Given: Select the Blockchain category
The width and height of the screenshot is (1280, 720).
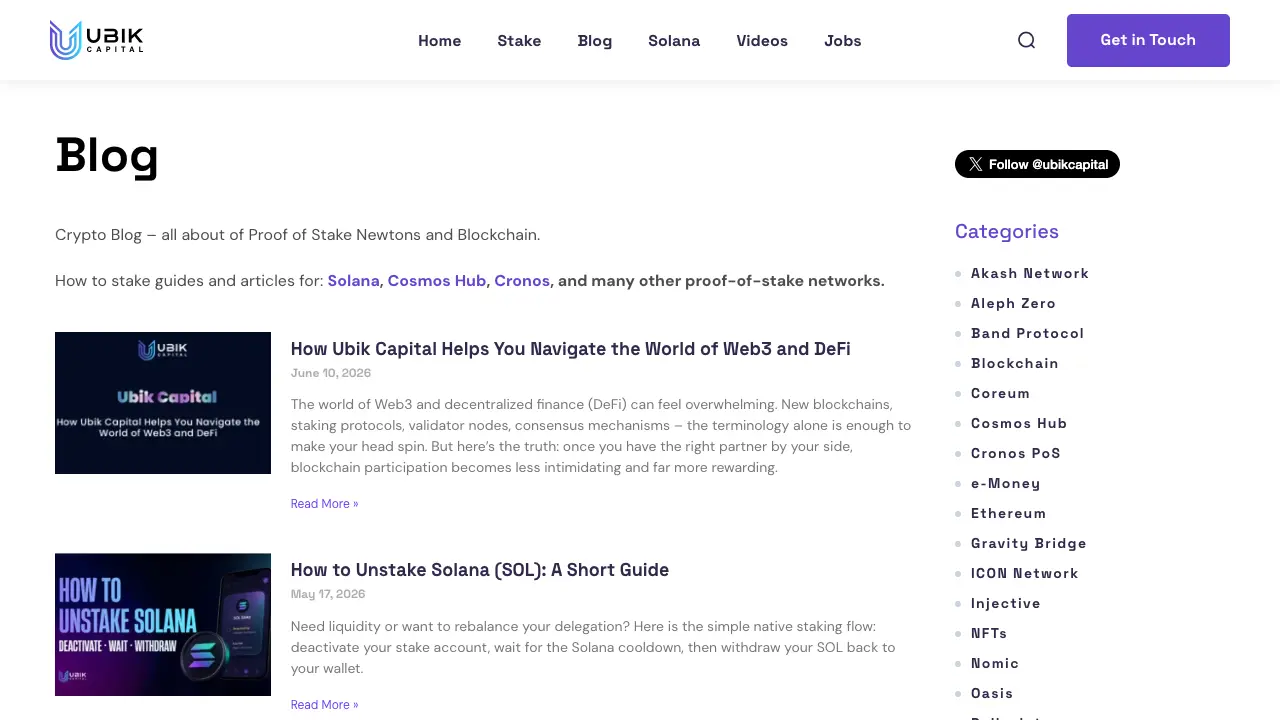Looking at the screenshot, I should (x=1015, y=363).
